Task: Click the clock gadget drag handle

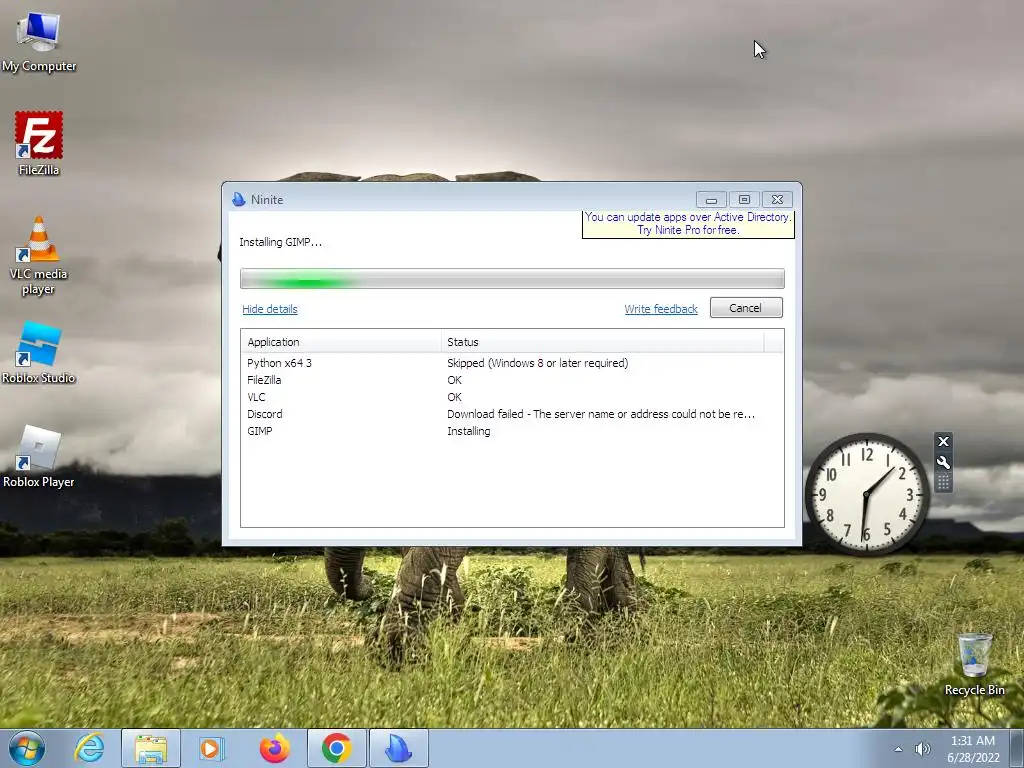Action: (x=943, y=483)
